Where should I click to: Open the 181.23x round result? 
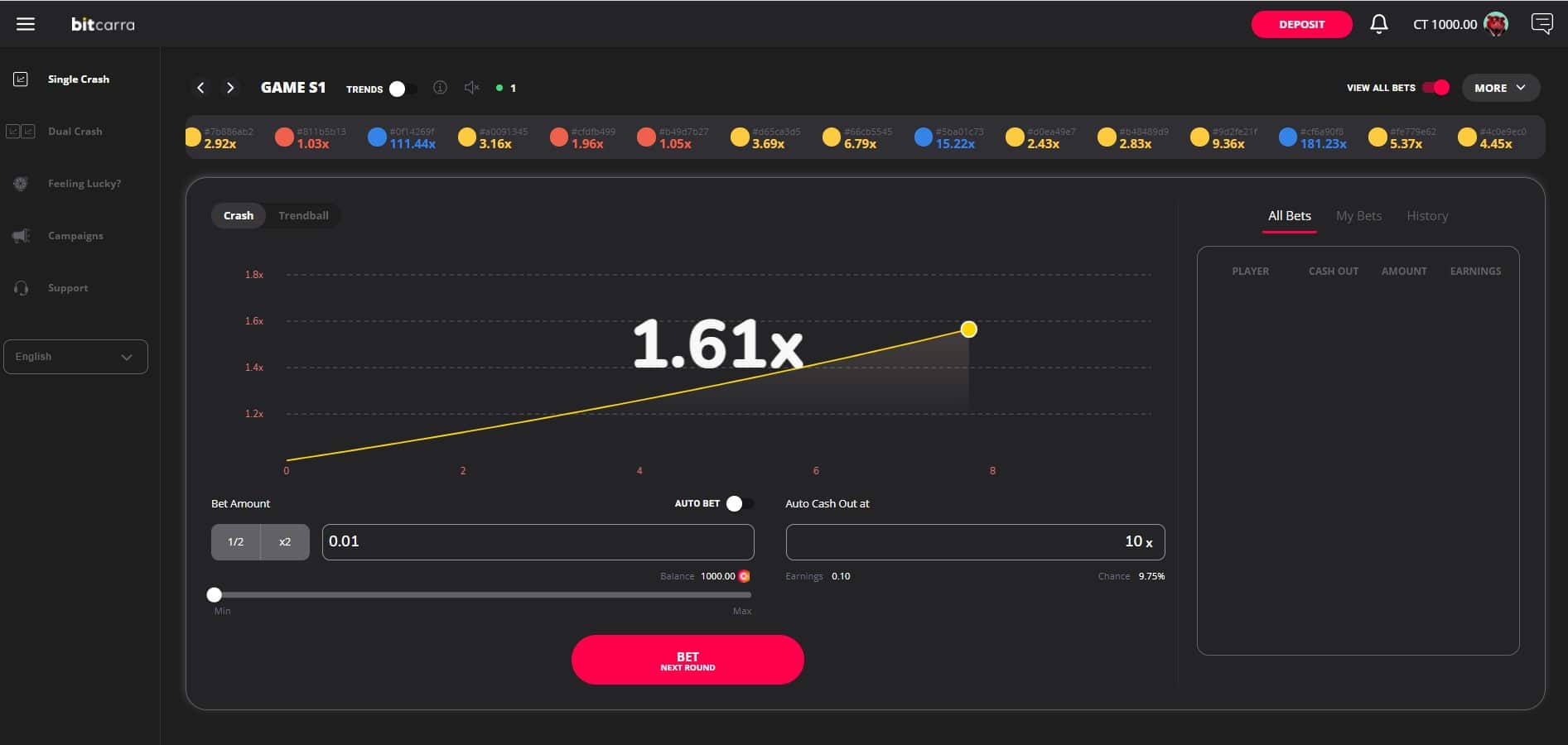[1314, 138]
